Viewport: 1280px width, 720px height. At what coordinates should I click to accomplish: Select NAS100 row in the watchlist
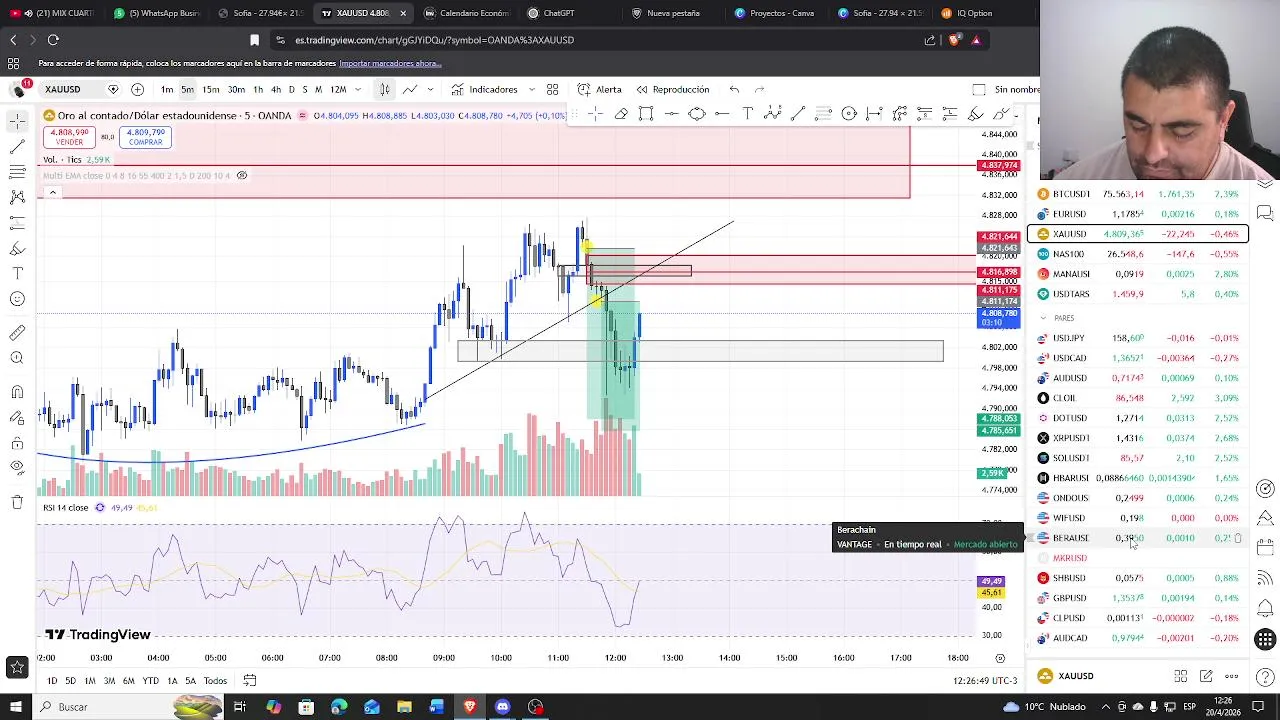coord(1138,254)
